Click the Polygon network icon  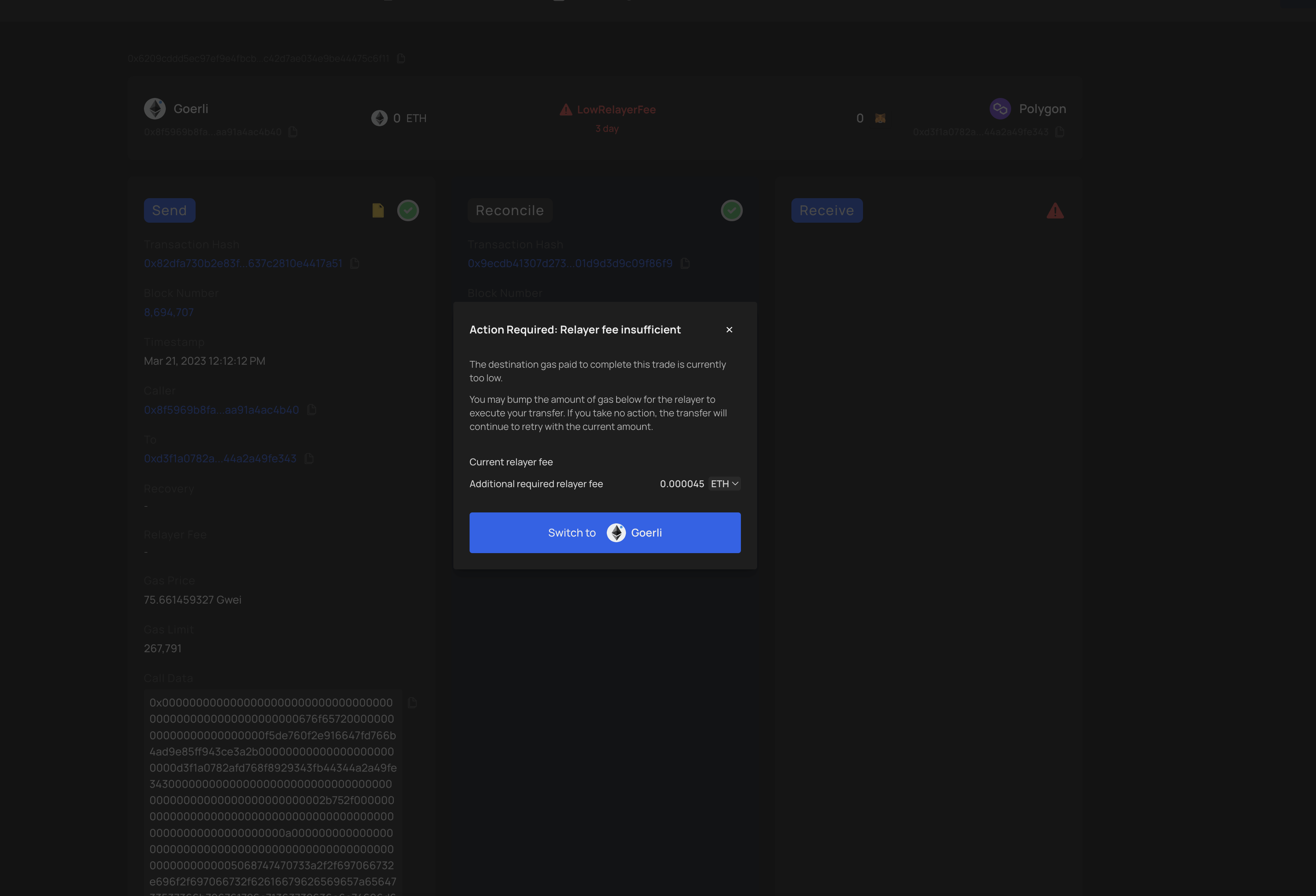(x=1000, y=108)
